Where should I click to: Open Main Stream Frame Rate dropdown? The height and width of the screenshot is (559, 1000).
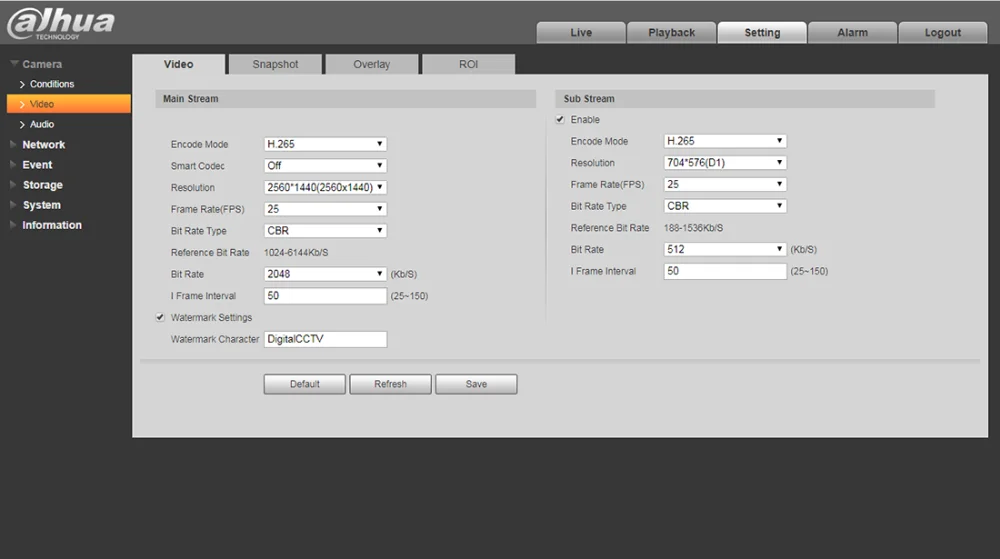[x=325, y=209]
